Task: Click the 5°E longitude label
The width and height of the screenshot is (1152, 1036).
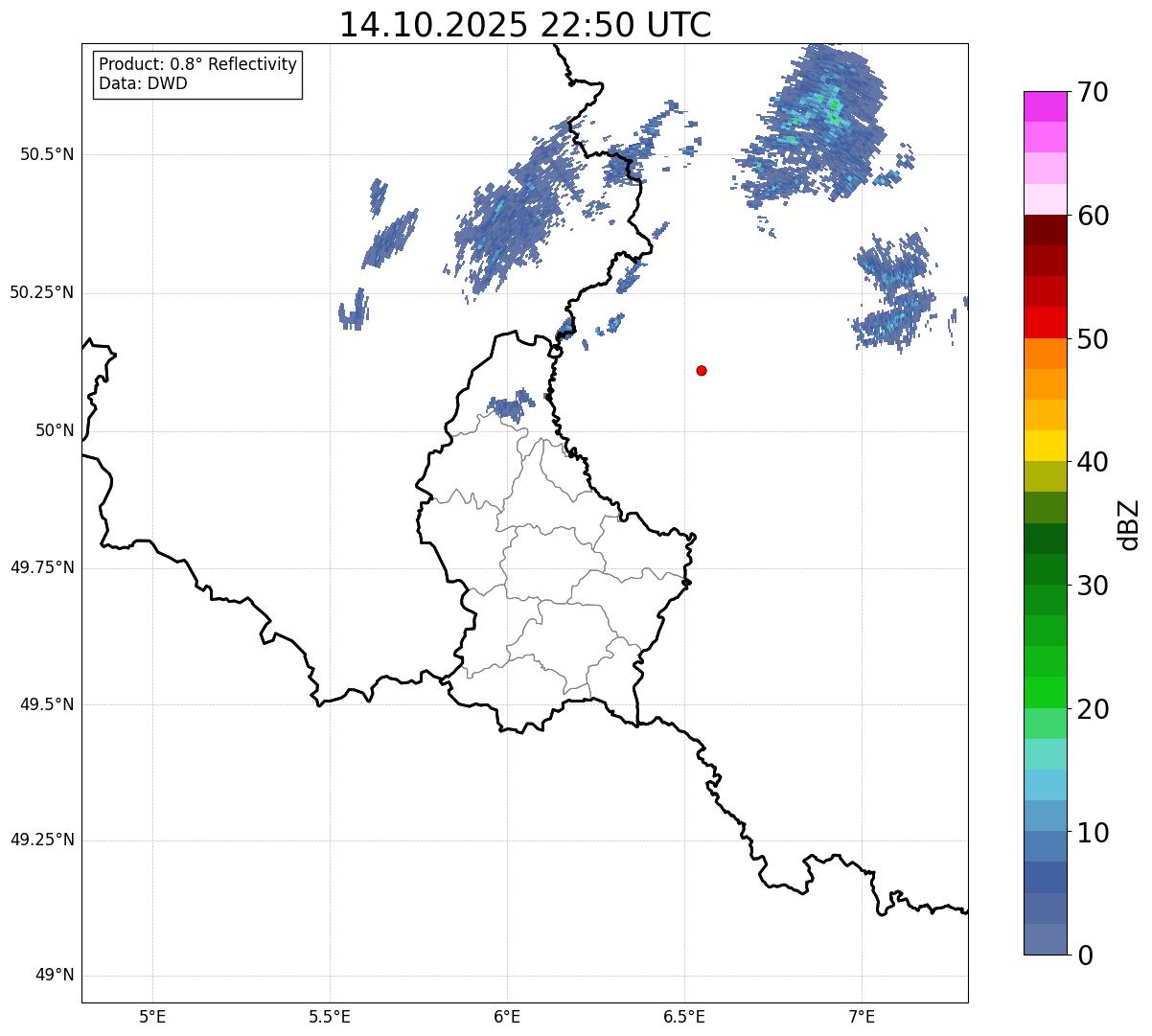Action: tap(152, 1016)
